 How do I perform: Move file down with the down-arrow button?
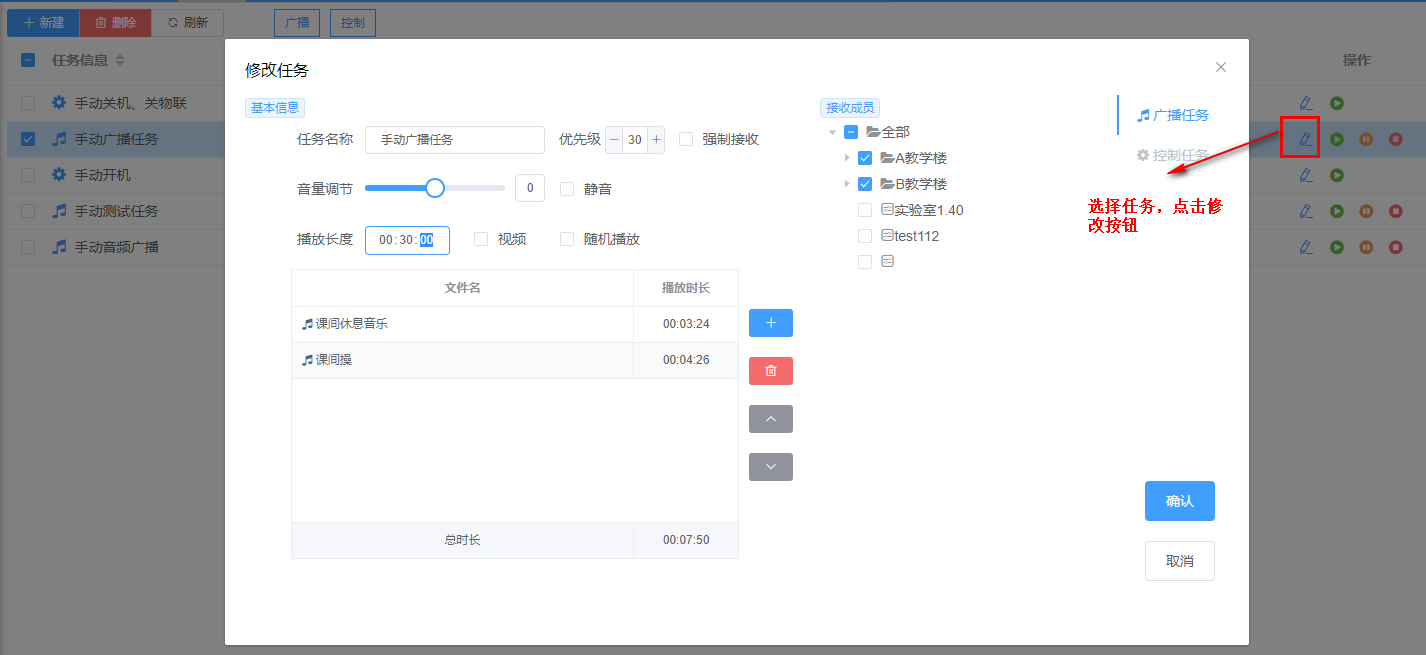pyautogui.click(x=770, y=467)
